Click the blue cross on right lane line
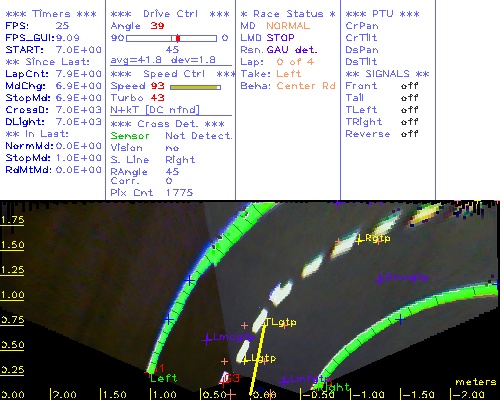This screenshot has height=400, width=500. 401,320
